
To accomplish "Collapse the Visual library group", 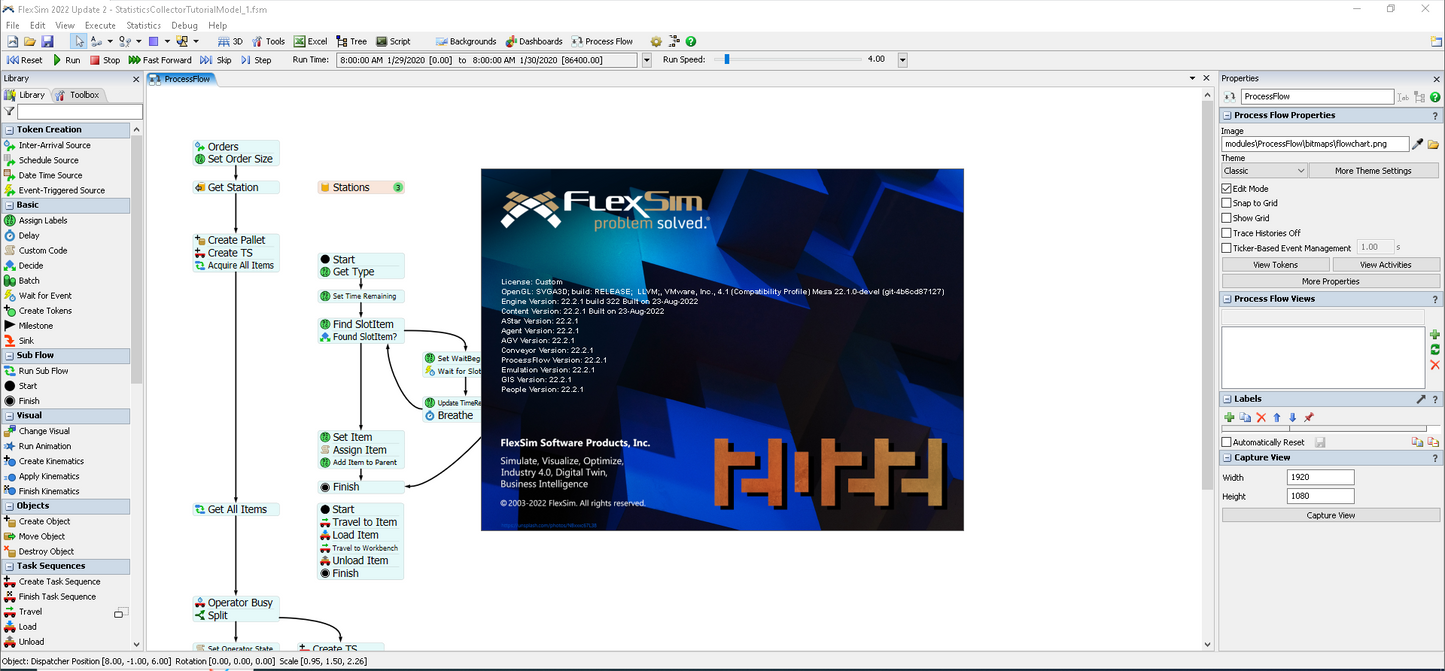I will (x=9, y=416).
